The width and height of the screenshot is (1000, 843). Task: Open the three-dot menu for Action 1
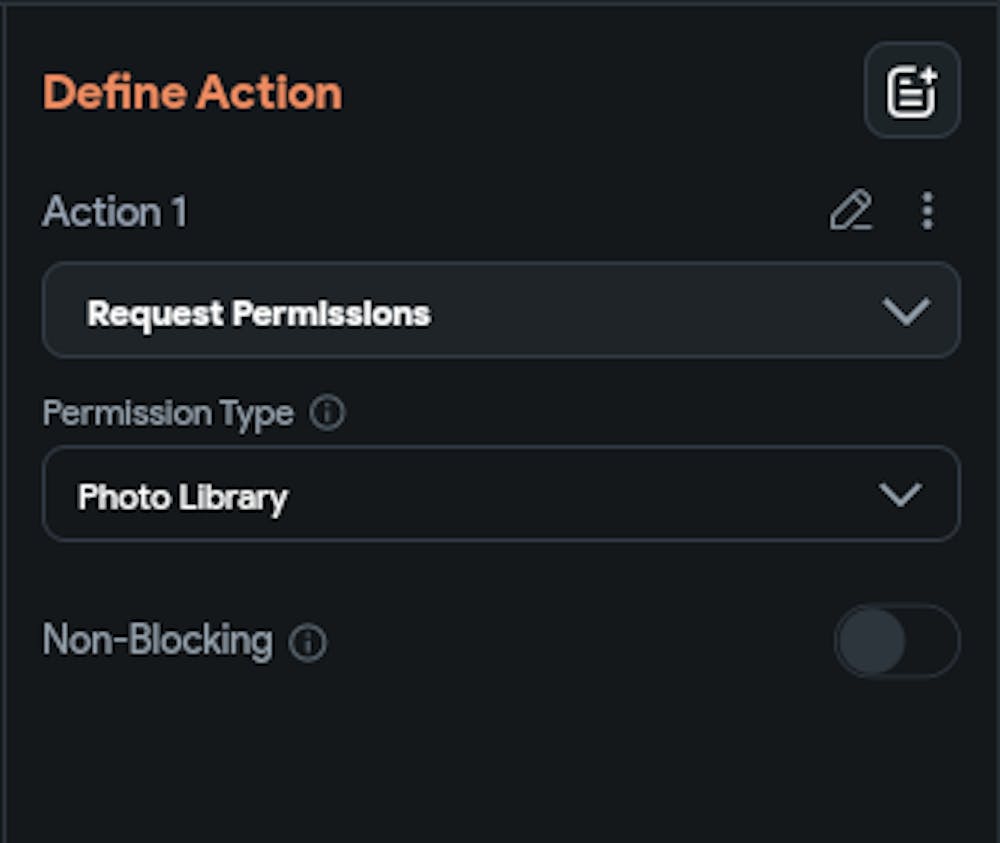tap(926, 211)
